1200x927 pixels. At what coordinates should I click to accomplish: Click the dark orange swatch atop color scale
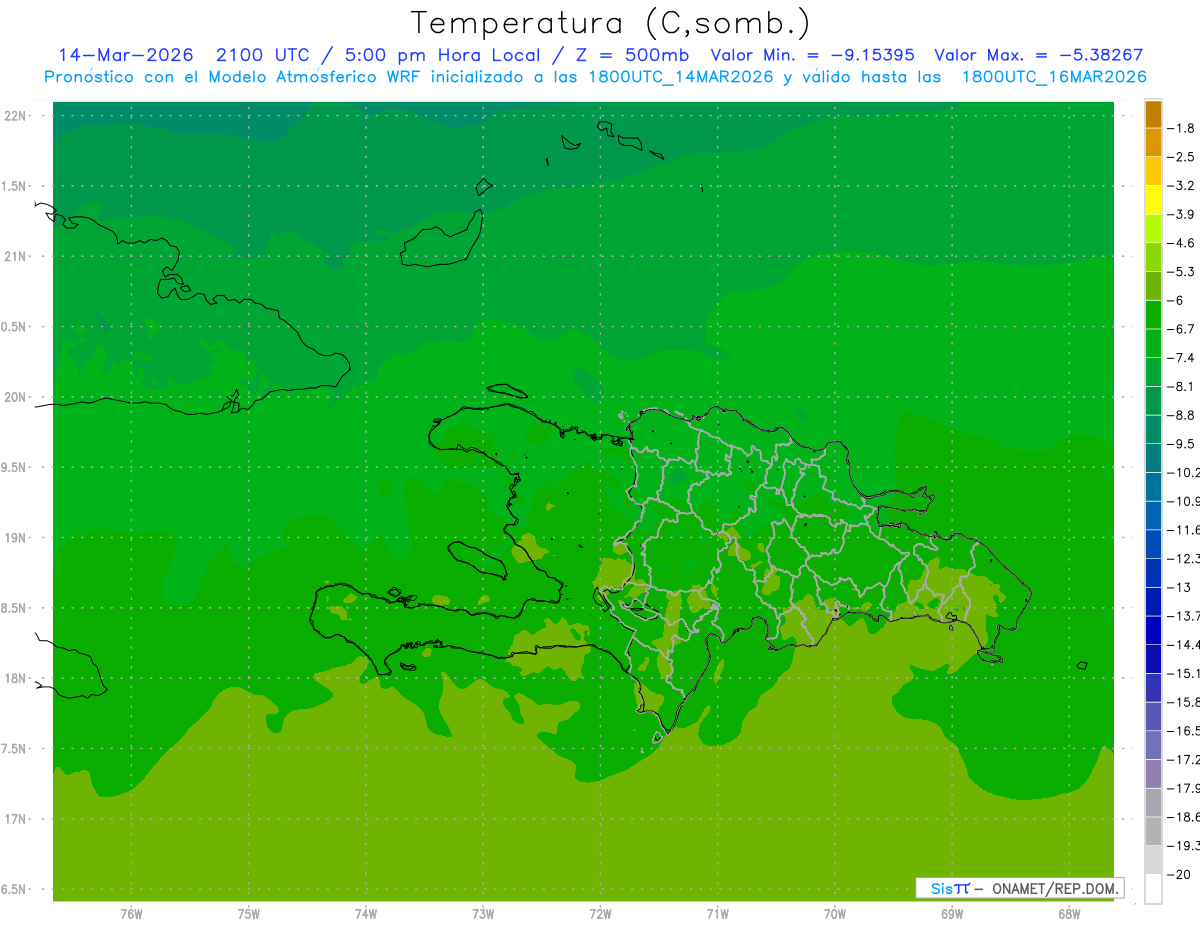(1153, 114)
